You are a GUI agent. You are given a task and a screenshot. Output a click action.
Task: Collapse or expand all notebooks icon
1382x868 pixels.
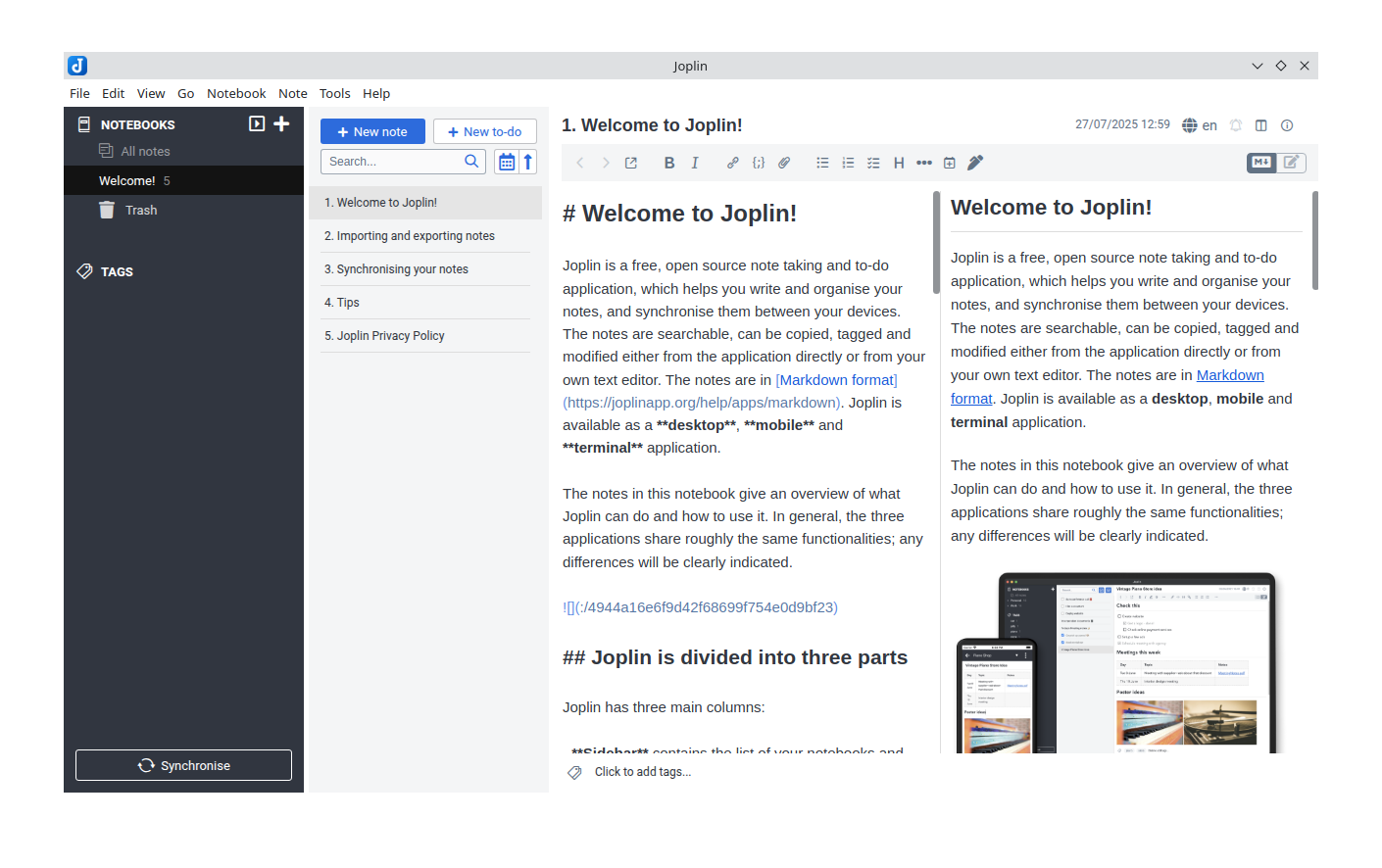click(257, 123)
